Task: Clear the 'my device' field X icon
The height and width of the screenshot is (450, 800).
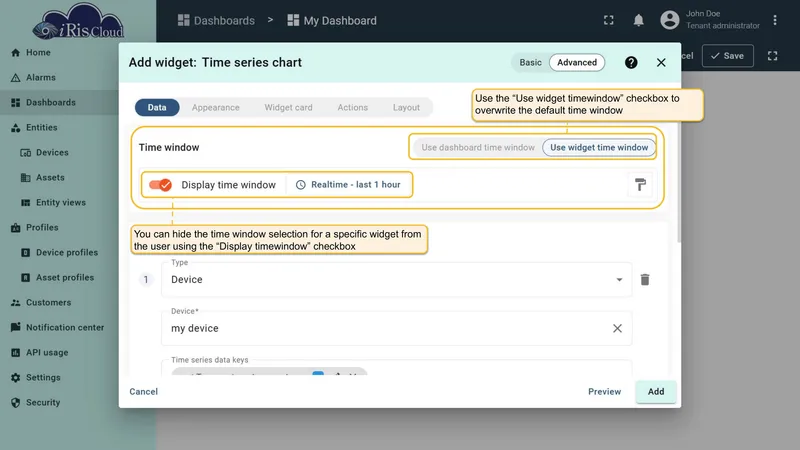Action: coord(617,329)
